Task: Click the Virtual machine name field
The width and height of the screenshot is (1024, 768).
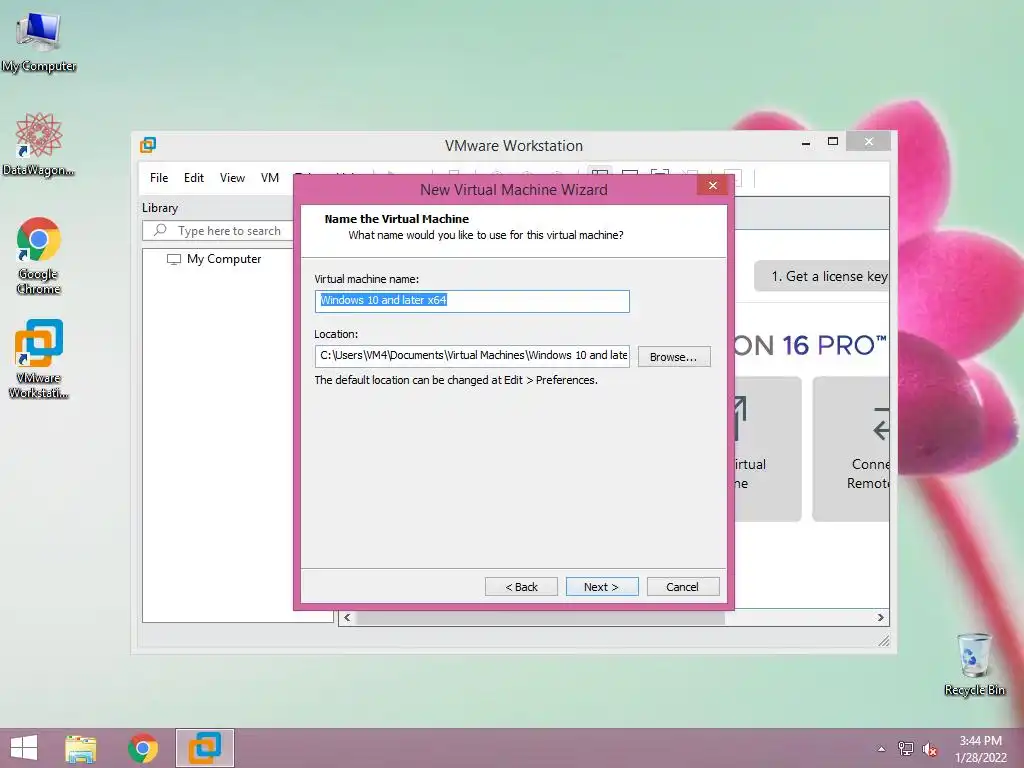Action: coord(472,301)
